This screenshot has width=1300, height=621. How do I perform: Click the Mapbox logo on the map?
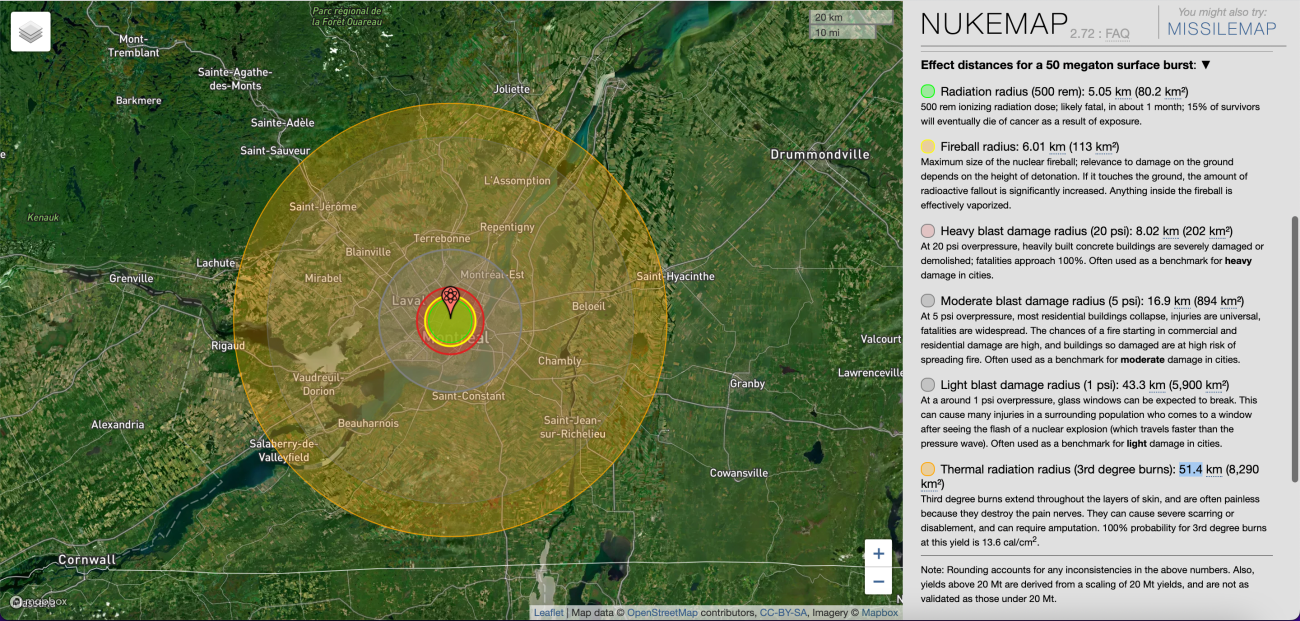coord(38,602)
